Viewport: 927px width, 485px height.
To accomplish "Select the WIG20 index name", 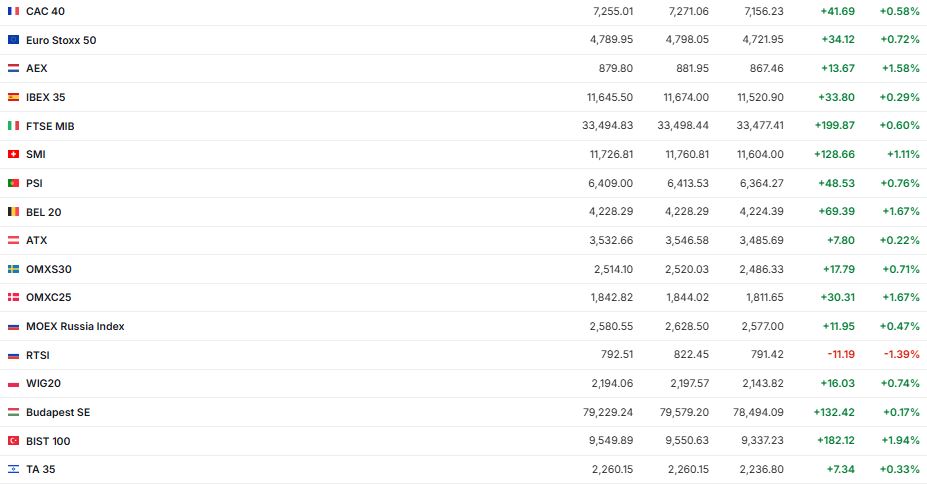I will point(44,383).
